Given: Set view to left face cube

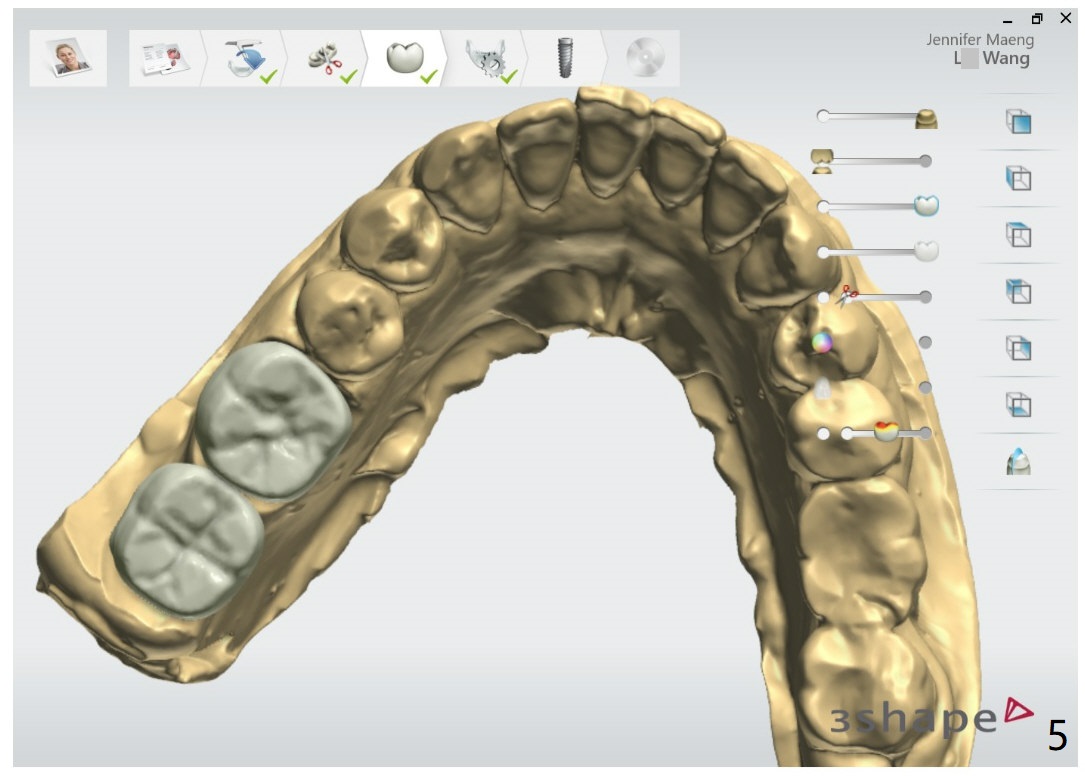Looking at the screenshot, I should tap(1018, 179).
